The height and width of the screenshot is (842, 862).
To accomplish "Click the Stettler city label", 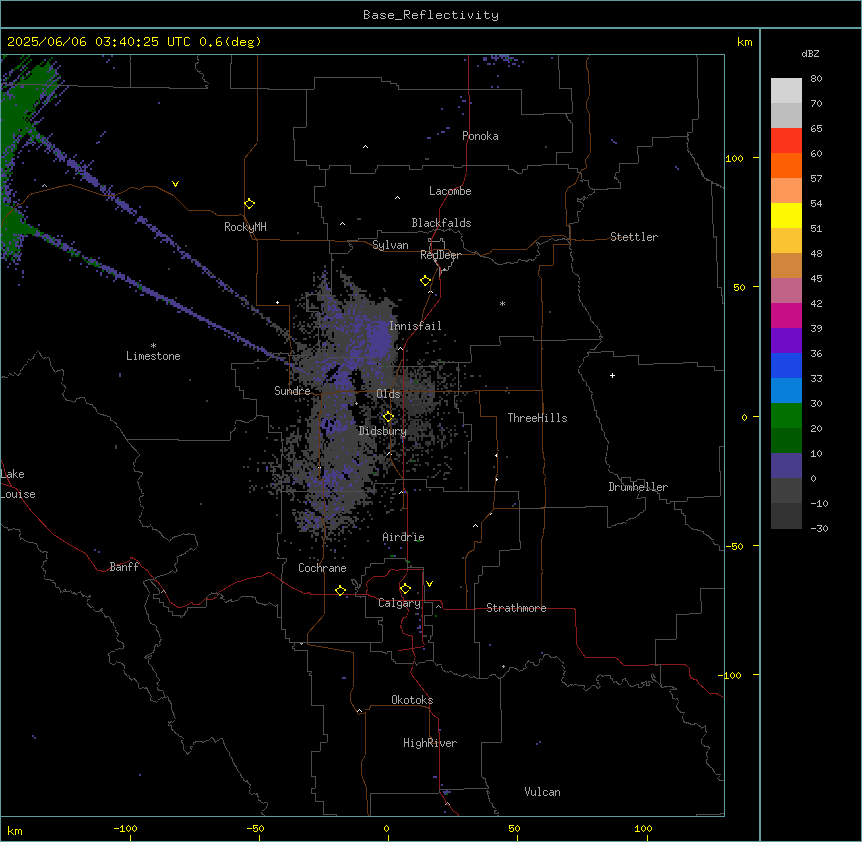I will pos(634,237).
